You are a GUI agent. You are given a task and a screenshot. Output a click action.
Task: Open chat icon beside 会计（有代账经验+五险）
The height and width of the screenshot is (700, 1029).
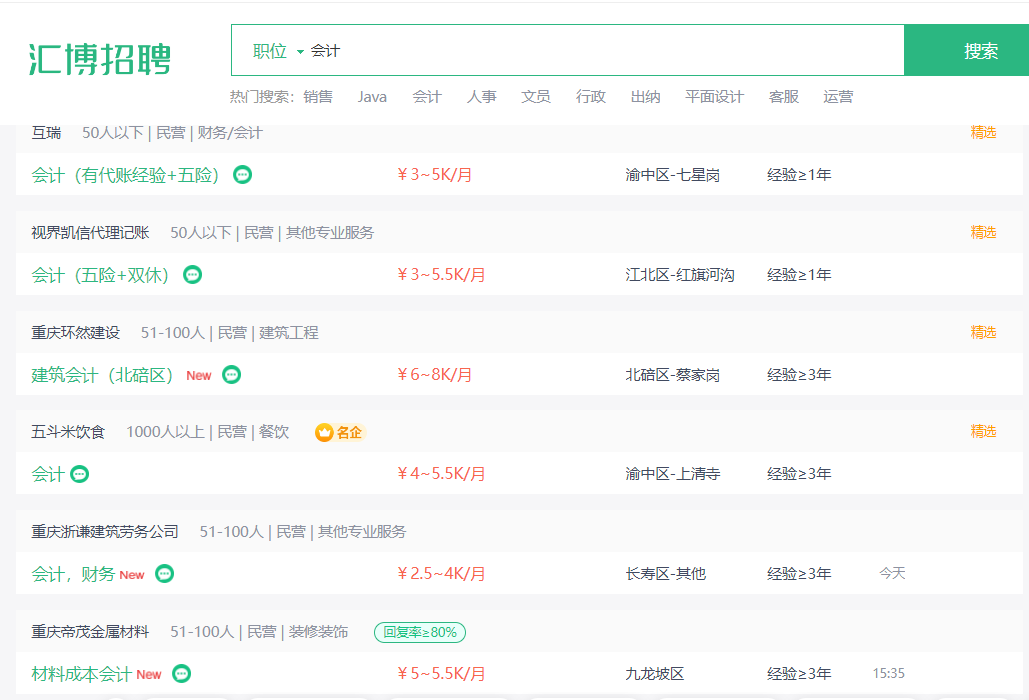click(x=242, y=175)
